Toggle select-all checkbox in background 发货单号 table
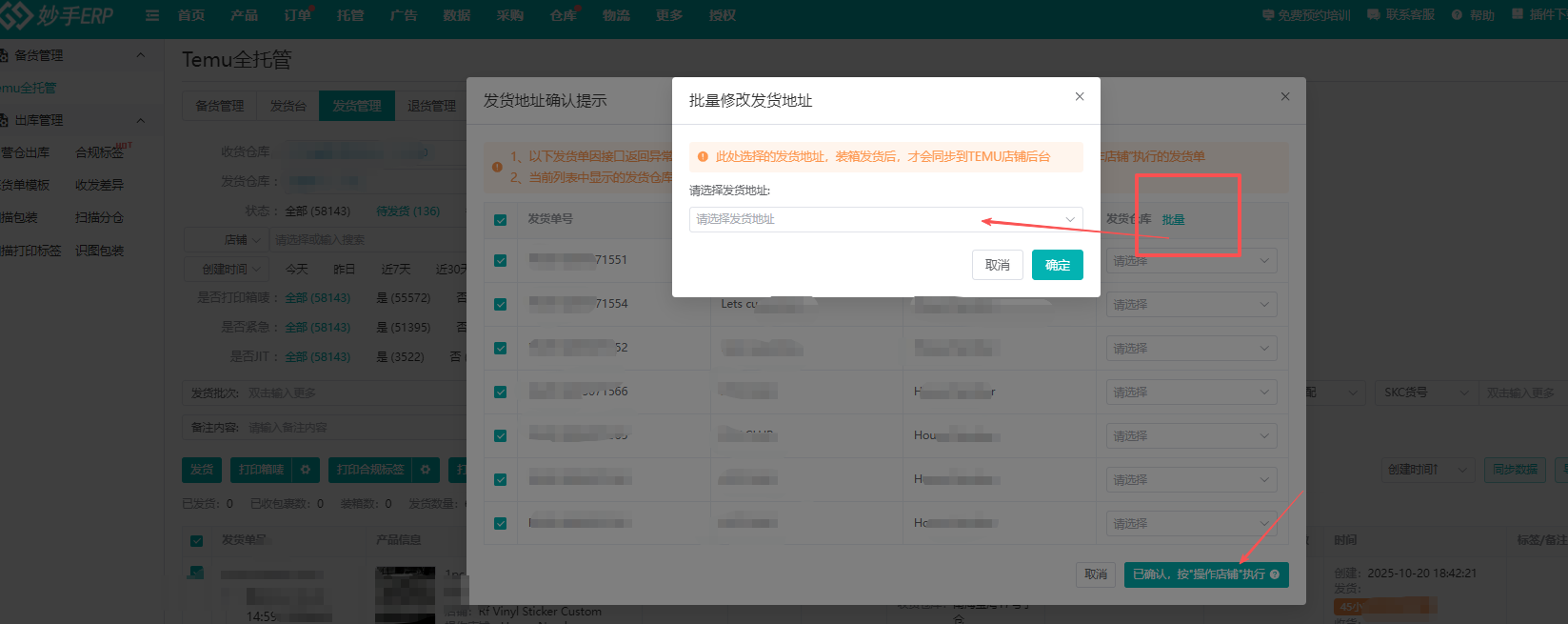This screenshot has width=1568, height=624. point(196,541)
